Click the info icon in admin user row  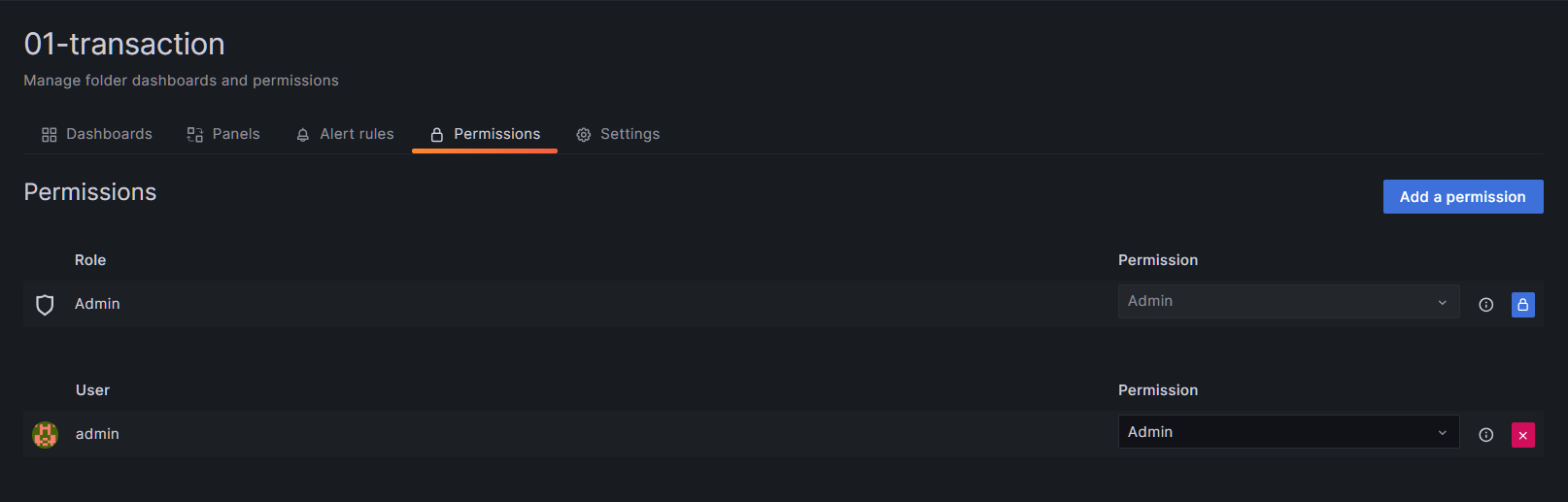point(1485,435)
